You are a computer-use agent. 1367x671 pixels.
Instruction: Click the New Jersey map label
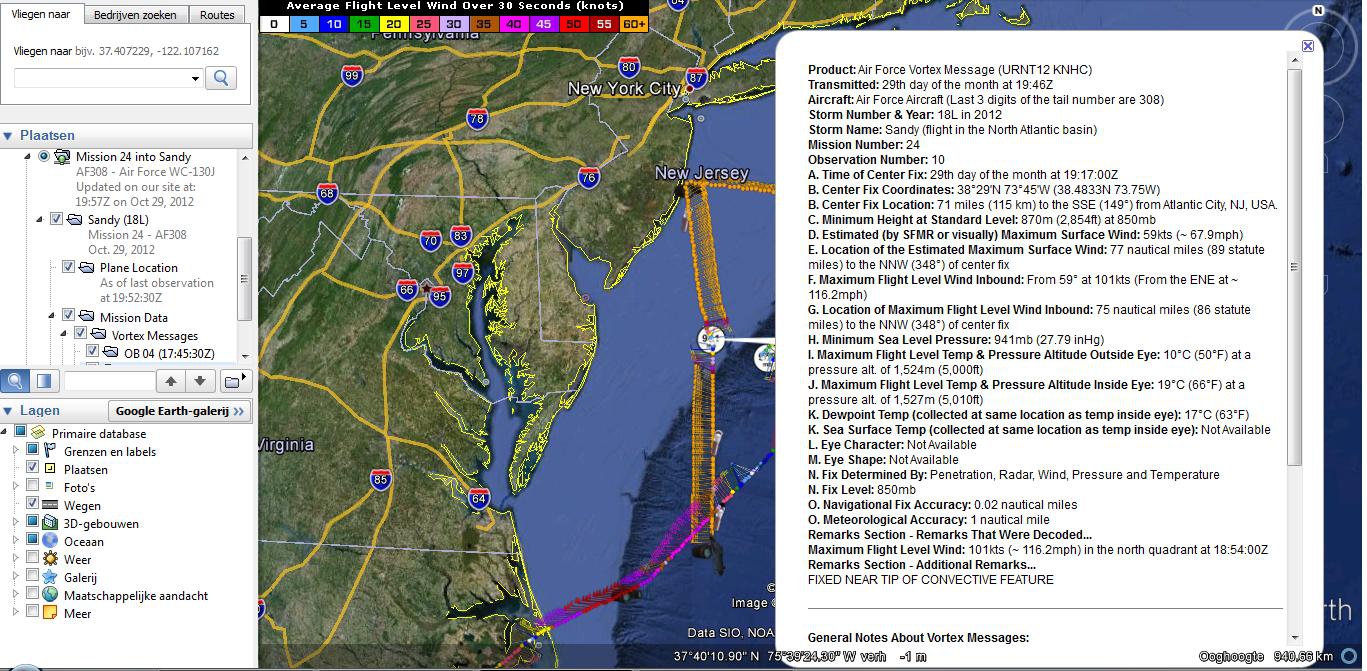coord(701,173)
